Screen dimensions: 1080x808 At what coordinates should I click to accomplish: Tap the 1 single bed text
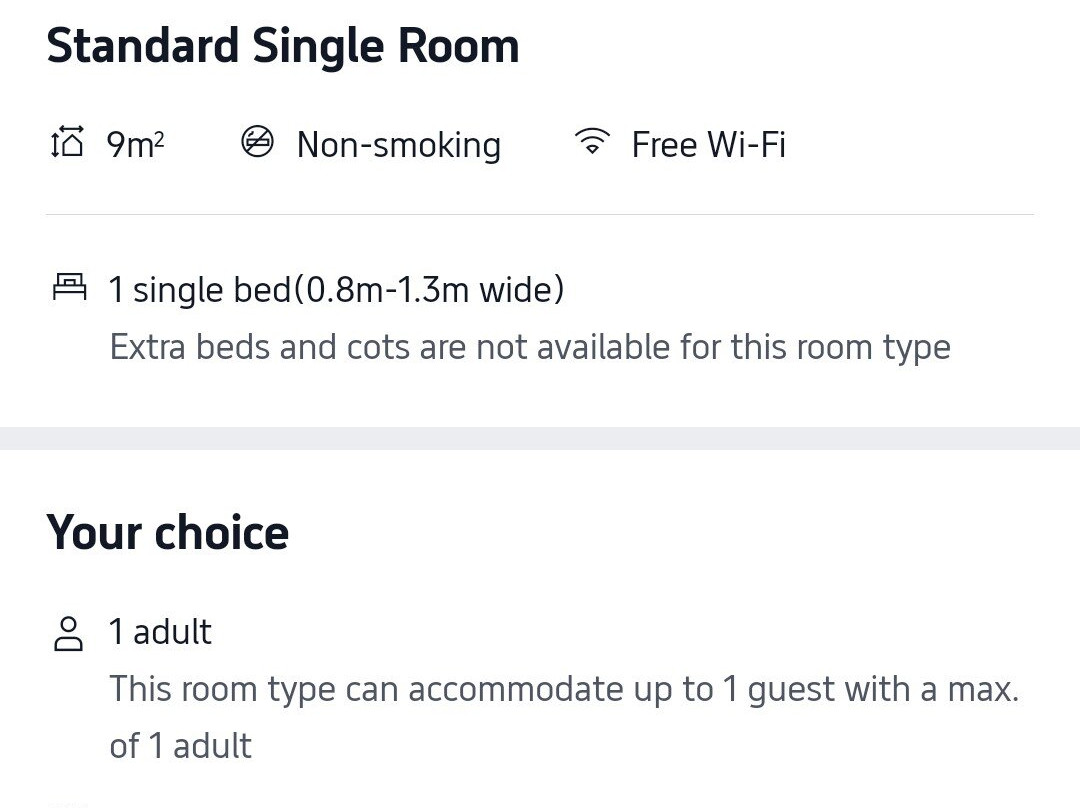pyautogui.click(x=200, y=290)
